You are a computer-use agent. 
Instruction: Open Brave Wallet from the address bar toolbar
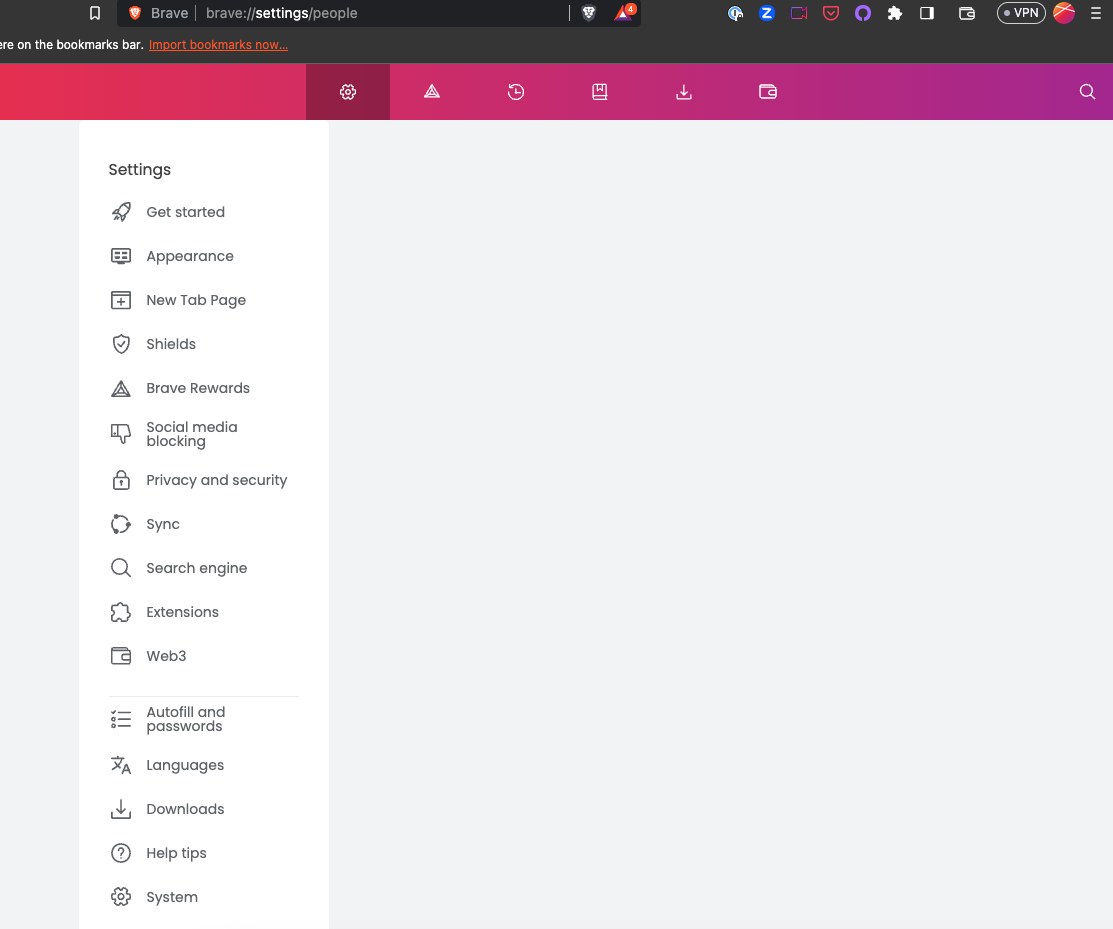(x=966, y=13)
